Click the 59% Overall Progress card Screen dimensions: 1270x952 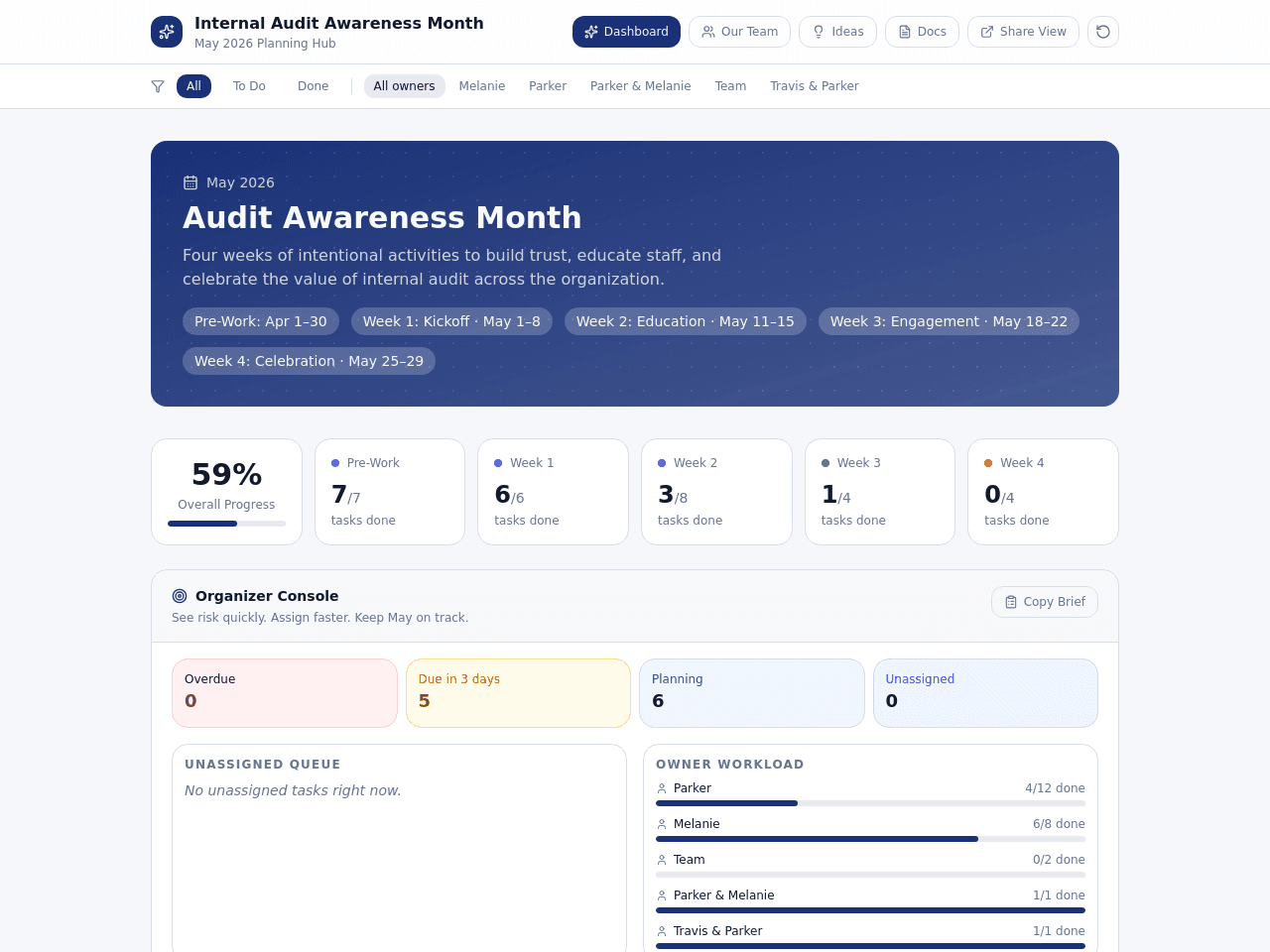click(226, 492)
